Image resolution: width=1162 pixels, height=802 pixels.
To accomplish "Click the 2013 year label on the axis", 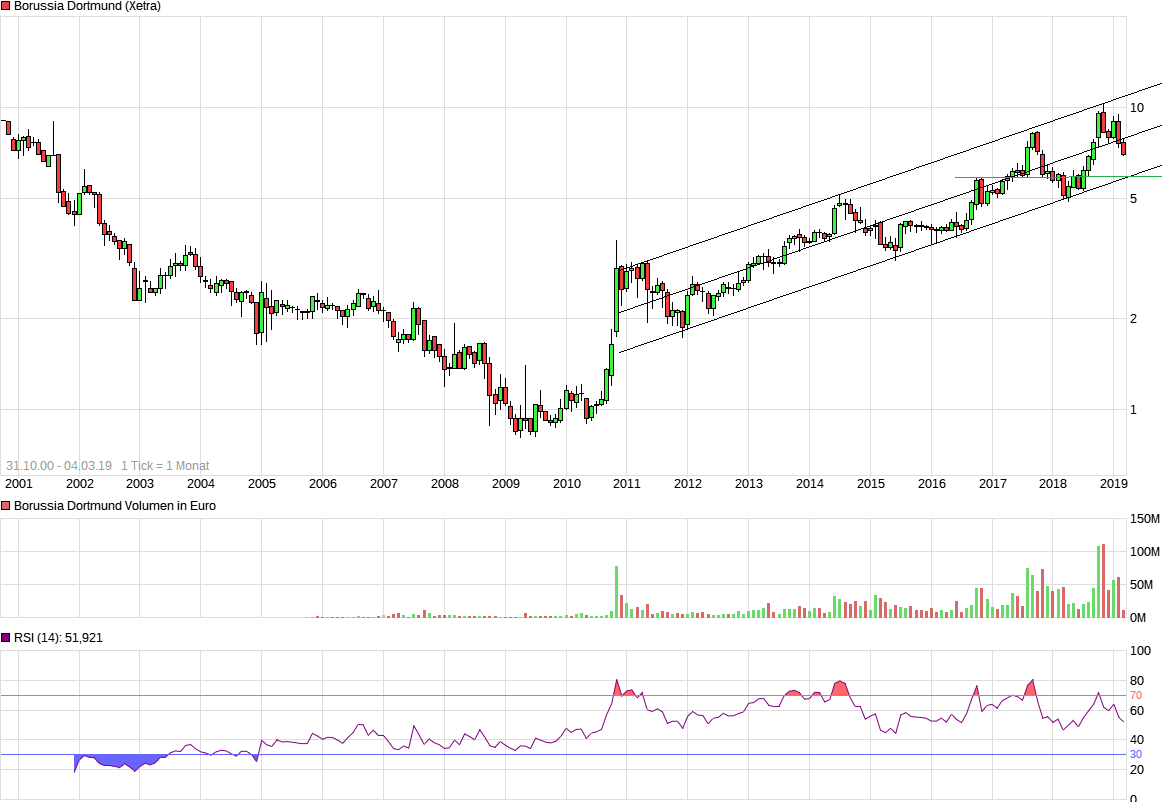I will pyautogui.click(x=748, y=484).
